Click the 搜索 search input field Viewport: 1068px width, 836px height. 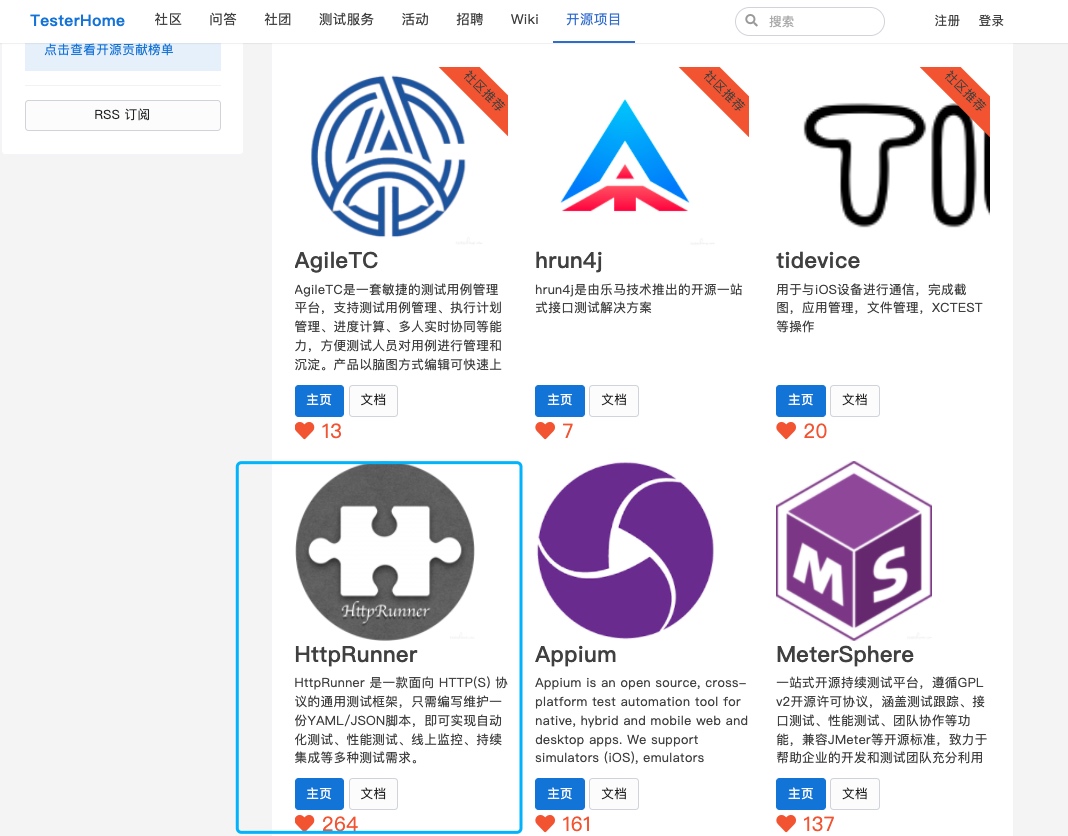point(810,21)
